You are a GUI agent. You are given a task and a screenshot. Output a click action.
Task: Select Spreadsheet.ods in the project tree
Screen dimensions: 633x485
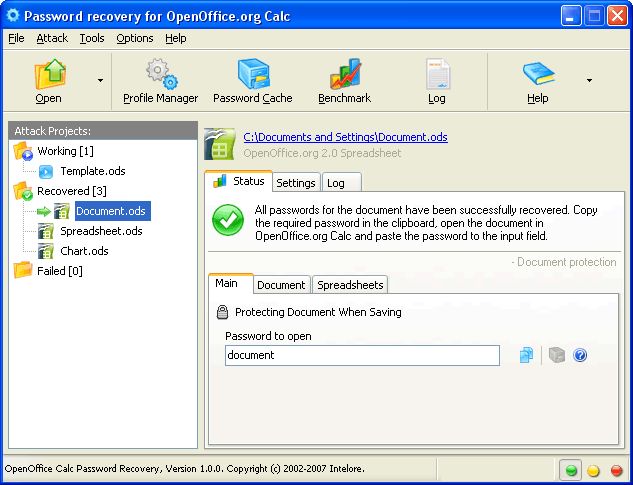pos(101,231)
